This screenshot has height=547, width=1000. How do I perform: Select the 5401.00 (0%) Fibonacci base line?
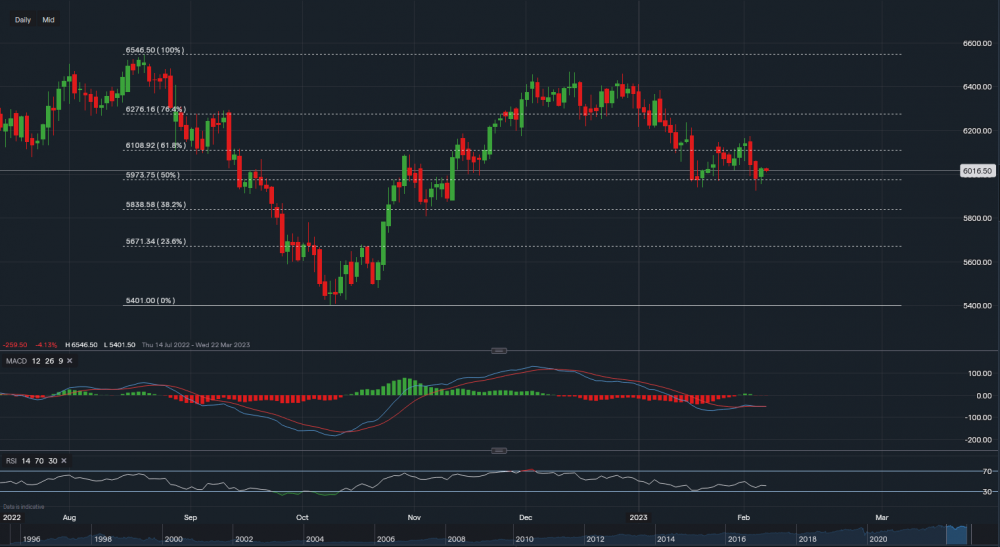point(149,300)
